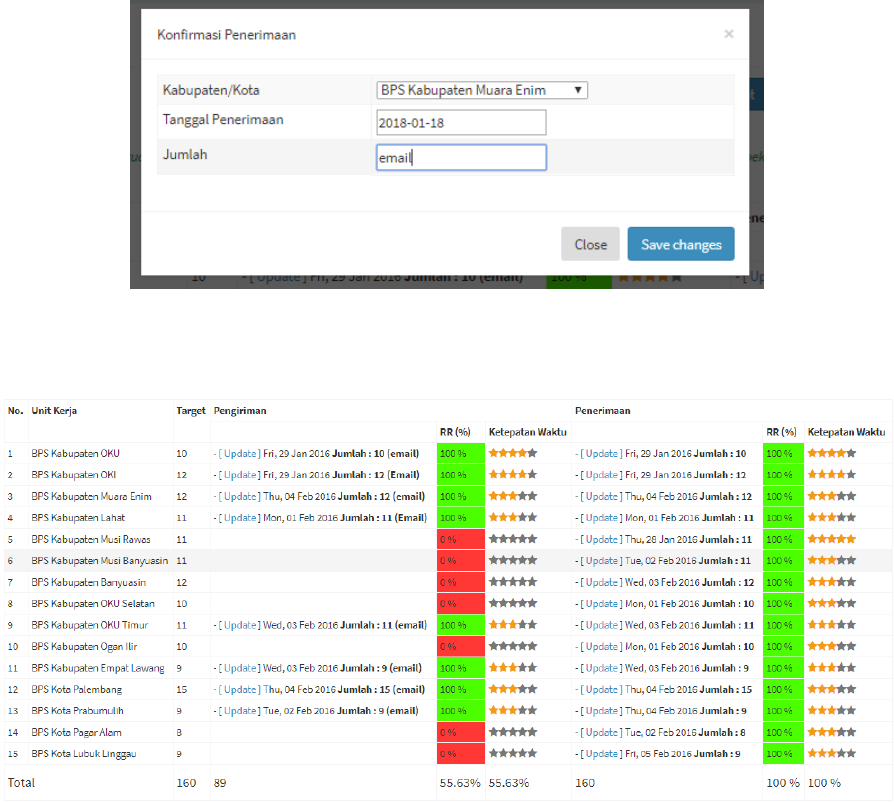The image size is (894, 803).
Task: Click the Target column header
Action: pos(191,411)
